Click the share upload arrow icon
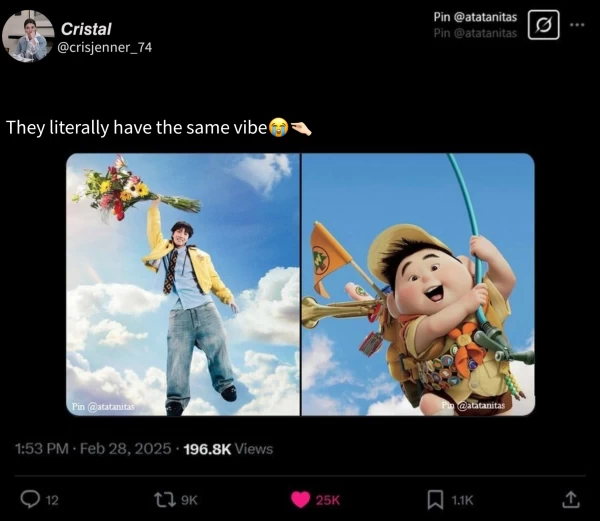Image resolution: width=600 pixels, height=521 pixels. 571,498
